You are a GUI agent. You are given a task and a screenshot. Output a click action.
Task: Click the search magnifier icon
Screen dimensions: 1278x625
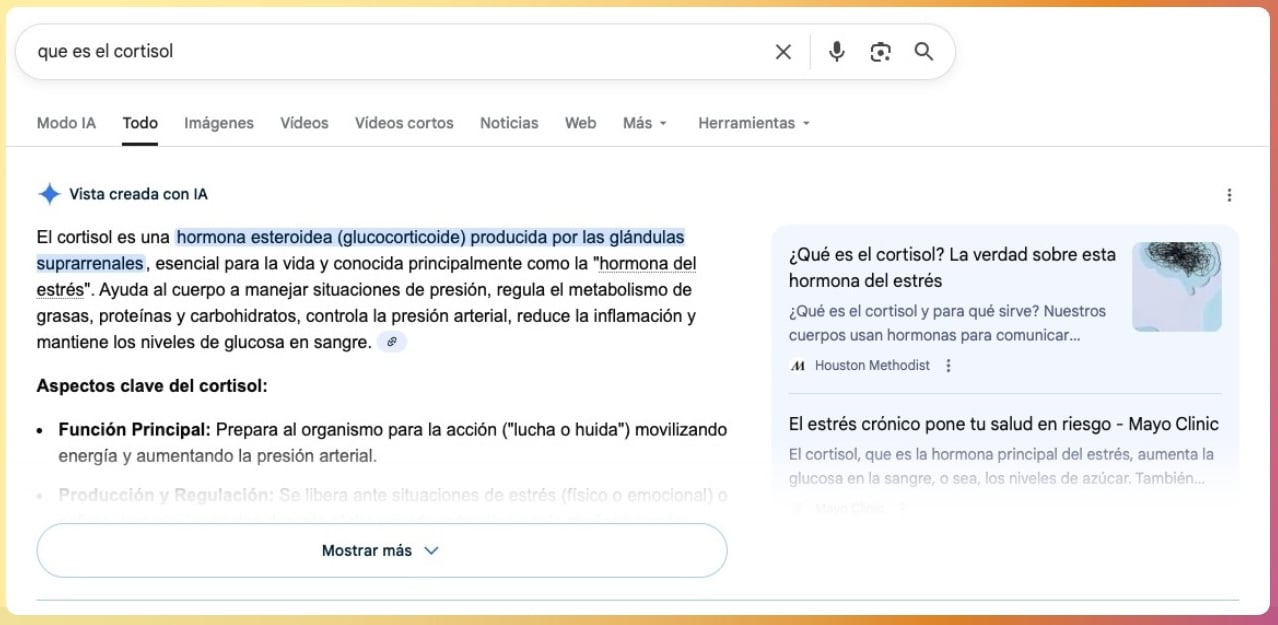pyautogui.click(x=923, y=51)
